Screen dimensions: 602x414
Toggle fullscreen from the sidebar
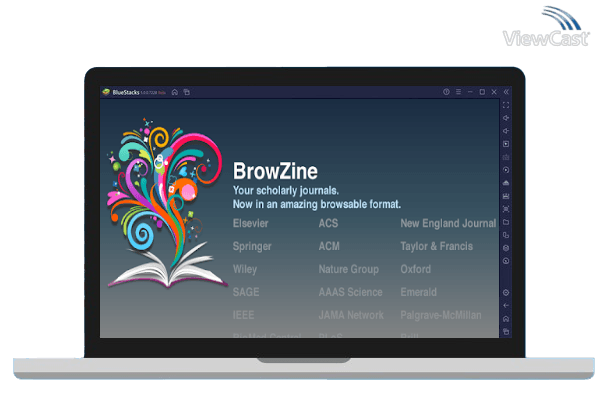(506, 105)
